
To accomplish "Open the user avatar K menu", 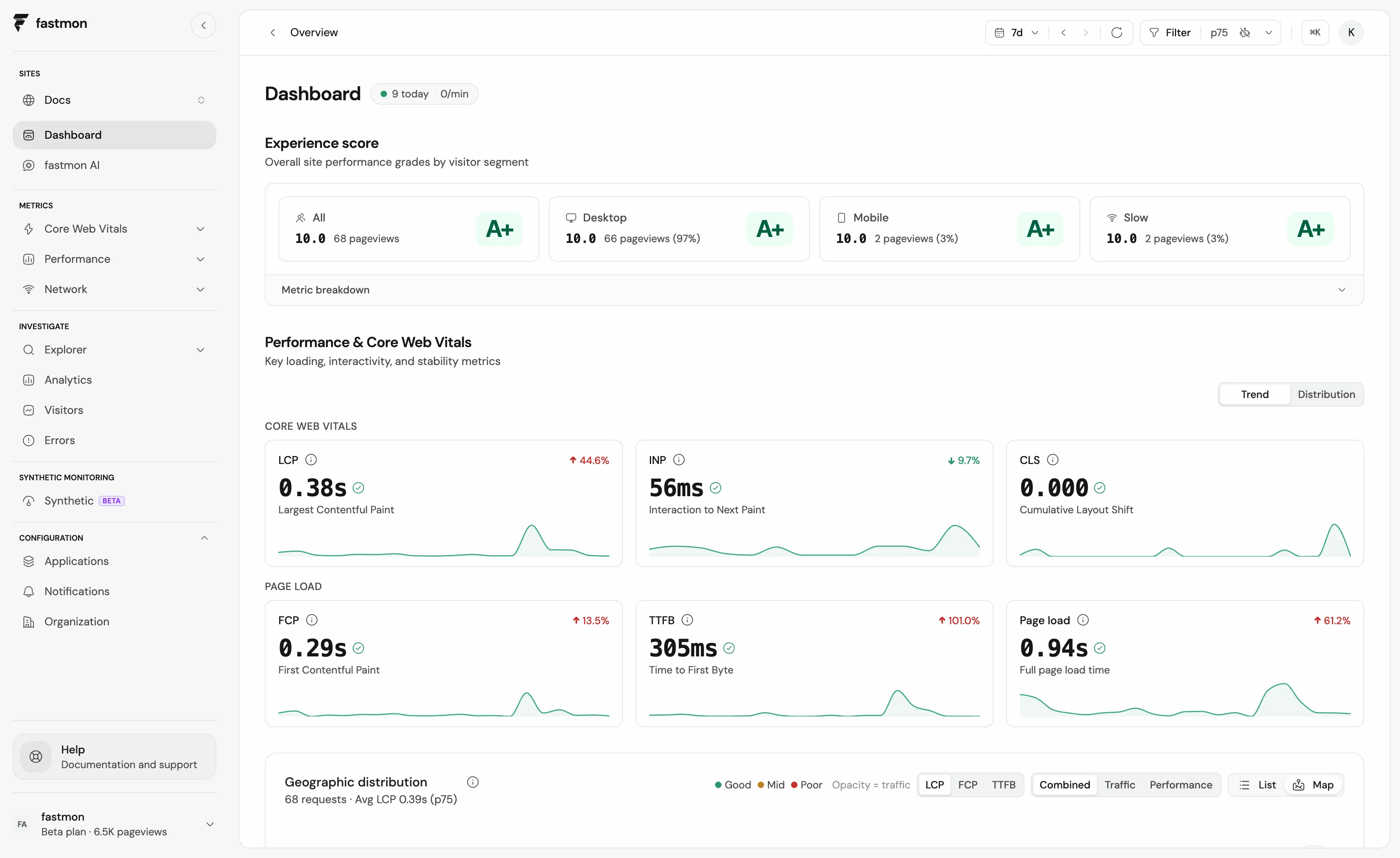I will (1351, 32).
